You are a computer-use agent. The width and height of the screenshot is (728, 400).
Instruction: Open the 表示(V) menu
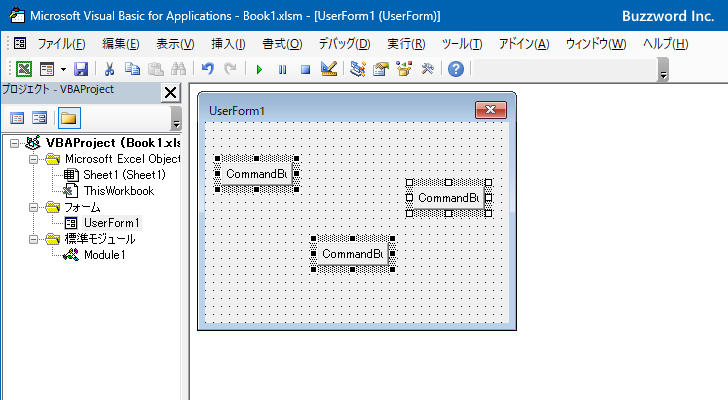click(175, 44)
